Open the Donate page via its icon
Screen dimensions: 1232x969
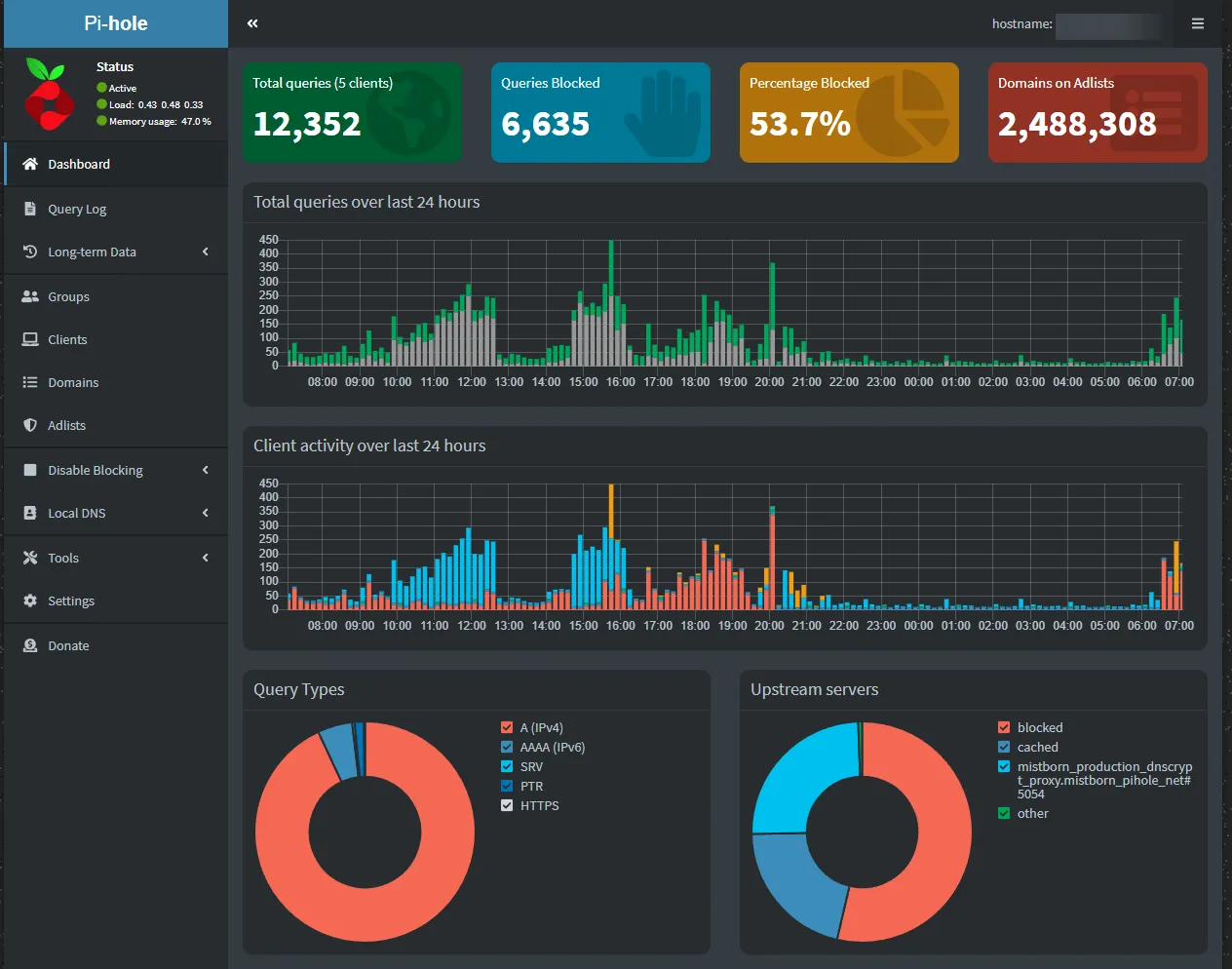pos(30,645)
